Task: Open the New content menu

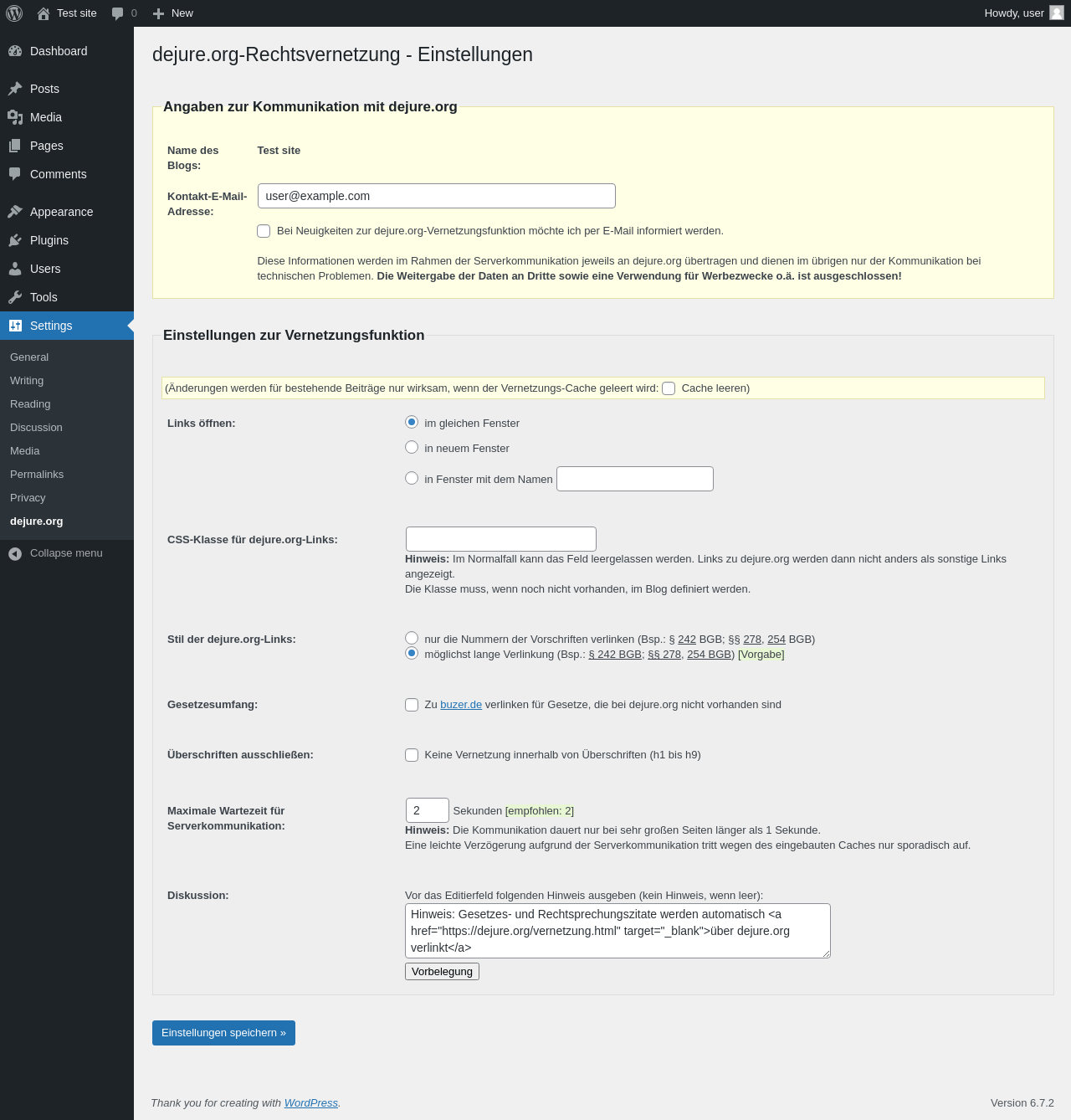Action: pyautogui.click(x=173, y=13)
